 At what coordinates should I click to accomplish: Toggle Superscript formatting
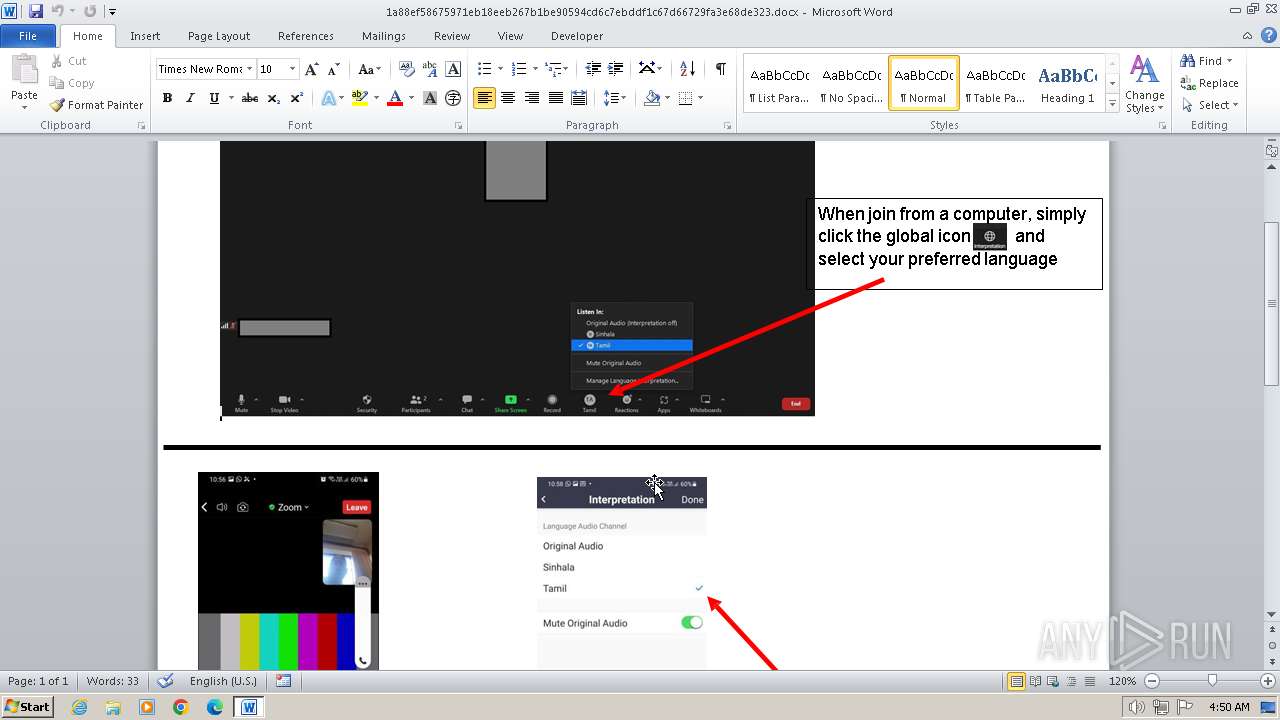[296, 98]
